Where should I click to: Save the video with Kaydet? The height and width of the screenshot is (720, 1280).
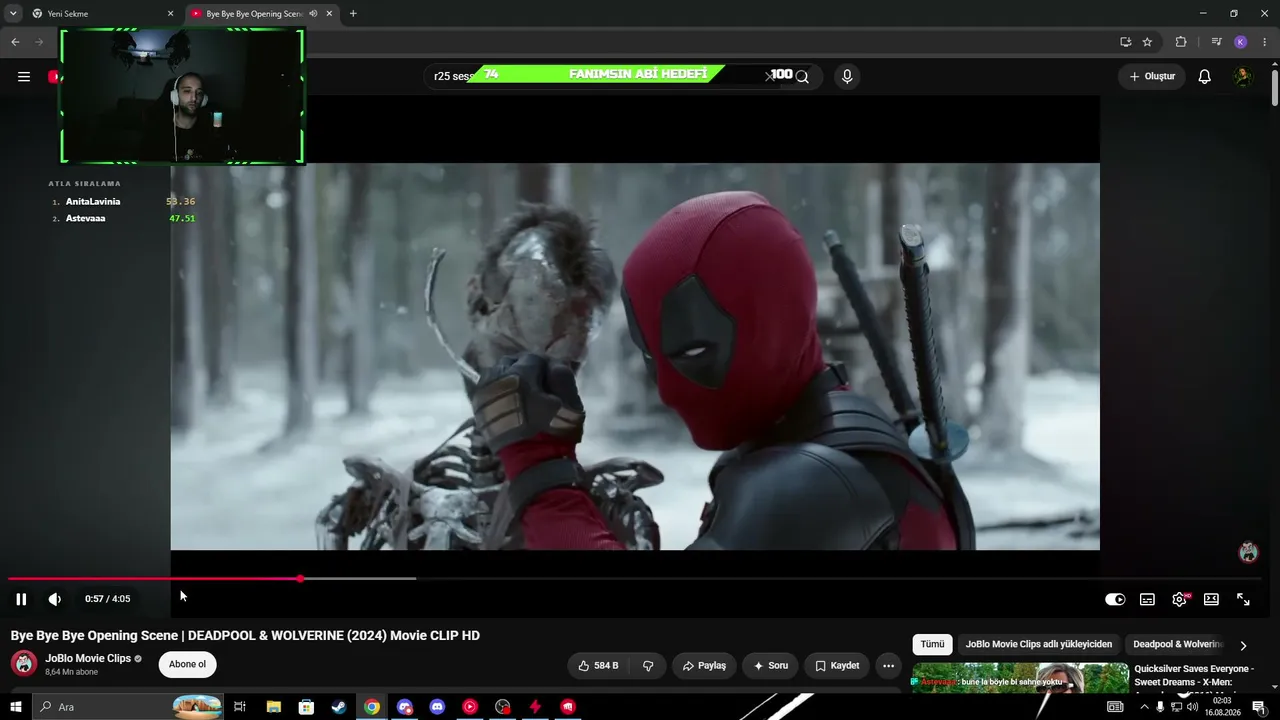pyautogui.click(x=837, y=666)
